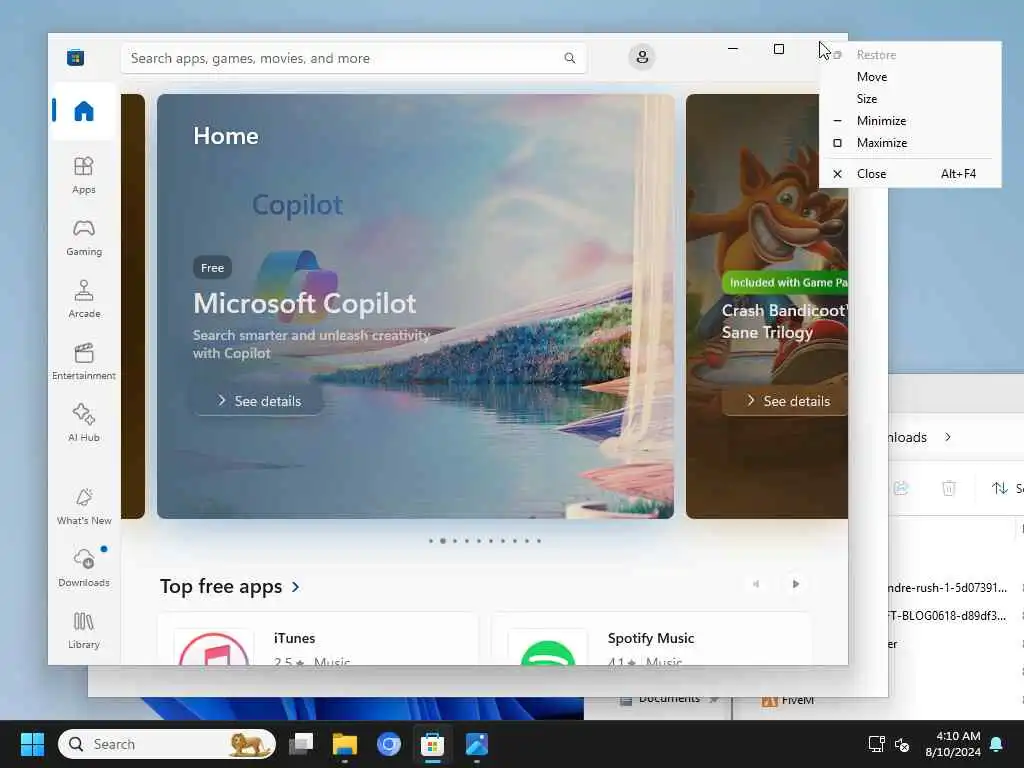Screen dimensions: 1024x768
Task: Click the muted volume tray icon
Action: click(902, 744)
